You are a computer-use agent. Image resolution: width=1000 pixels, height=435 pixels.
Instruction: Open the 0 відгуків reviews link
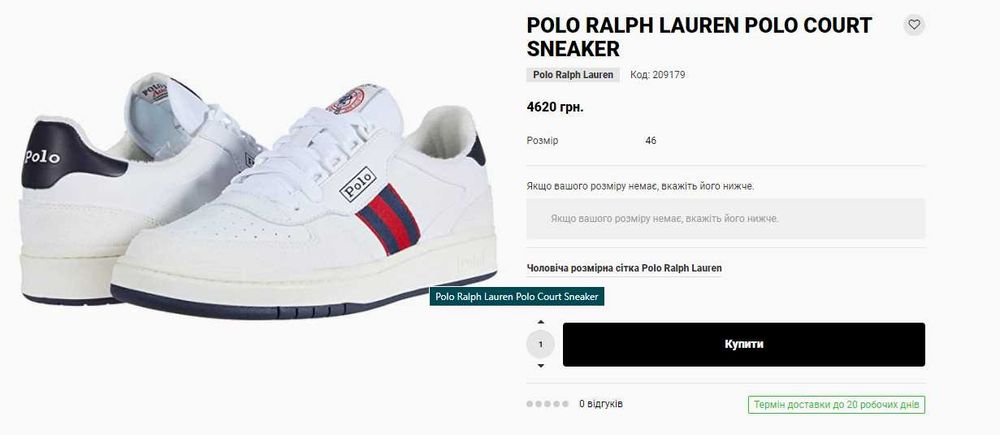[x=601, y=404]
